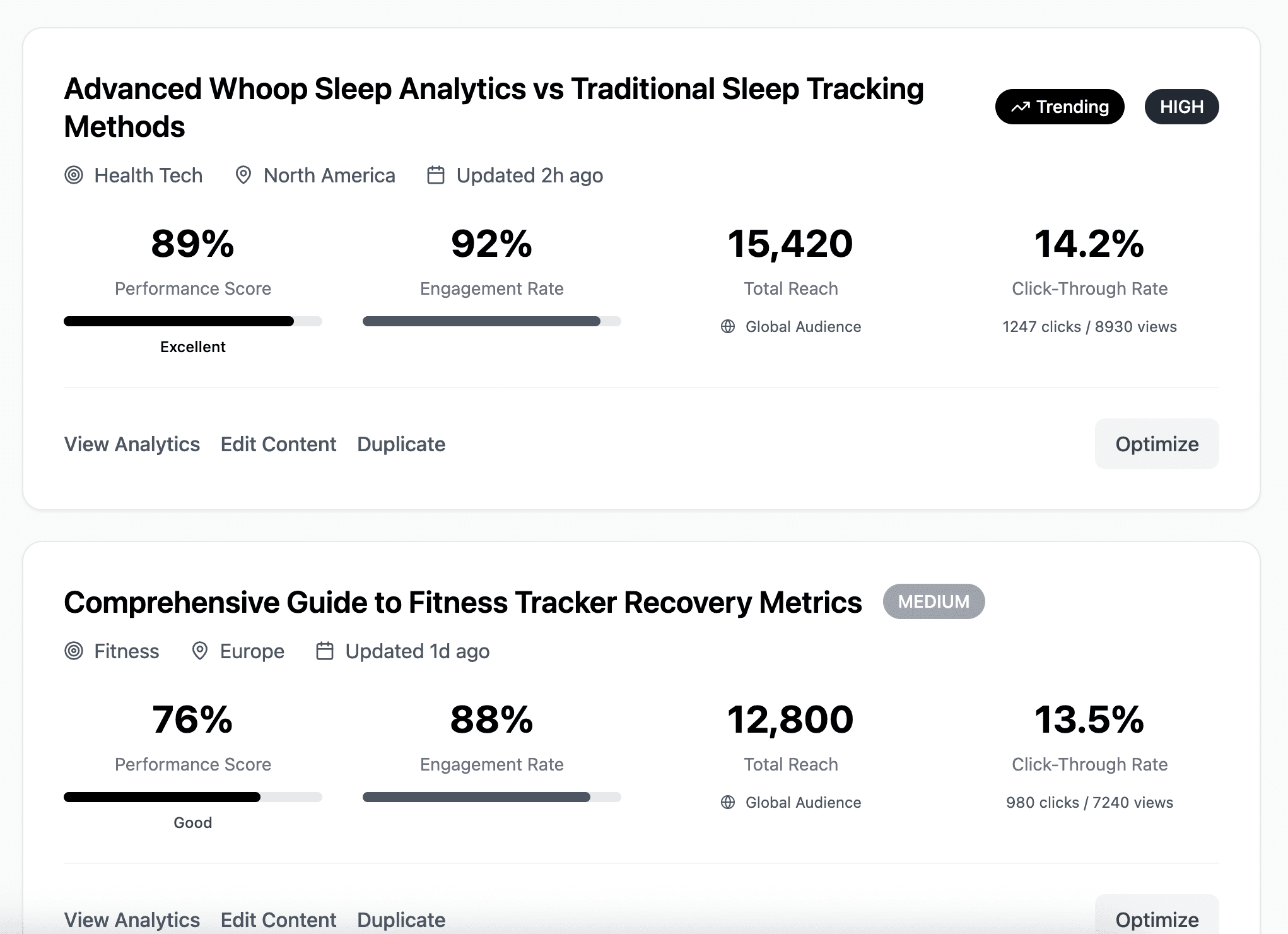
Task: Open View Analytics for the Whoop sleep article
Action: pos(132,444)
